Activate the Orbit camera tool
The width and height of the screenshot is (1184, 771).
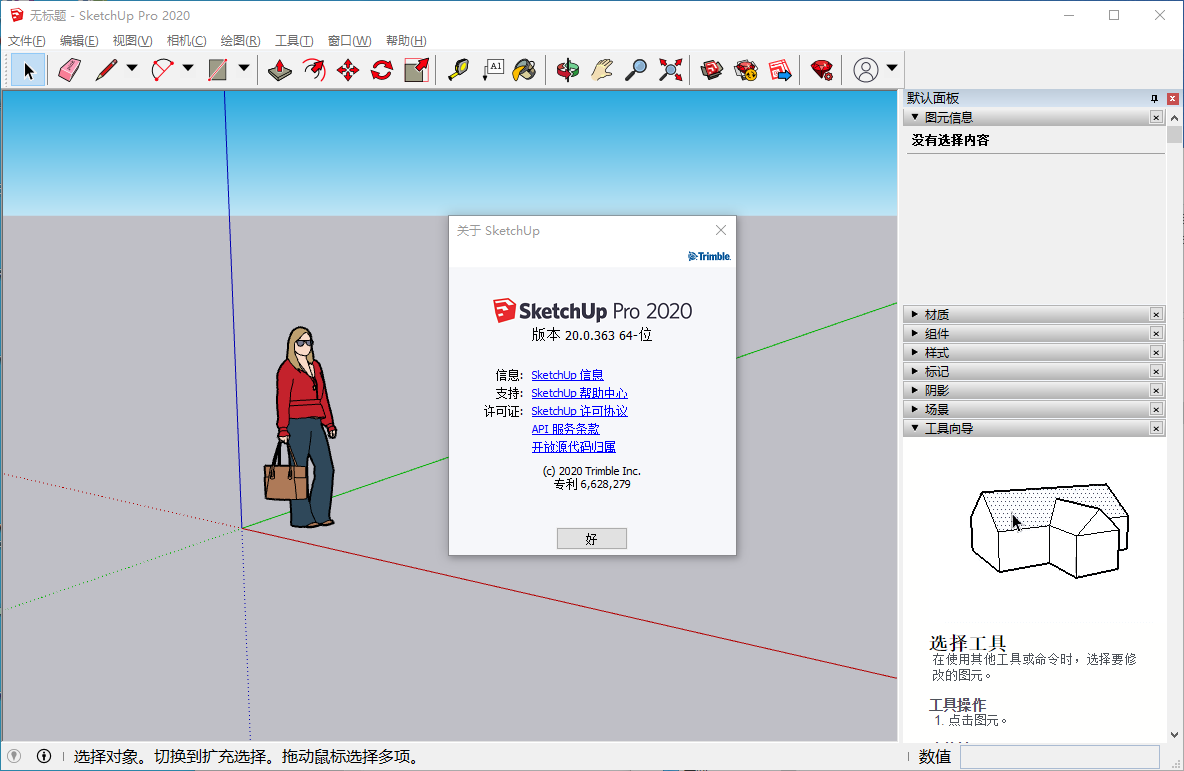tap(568, 70)
